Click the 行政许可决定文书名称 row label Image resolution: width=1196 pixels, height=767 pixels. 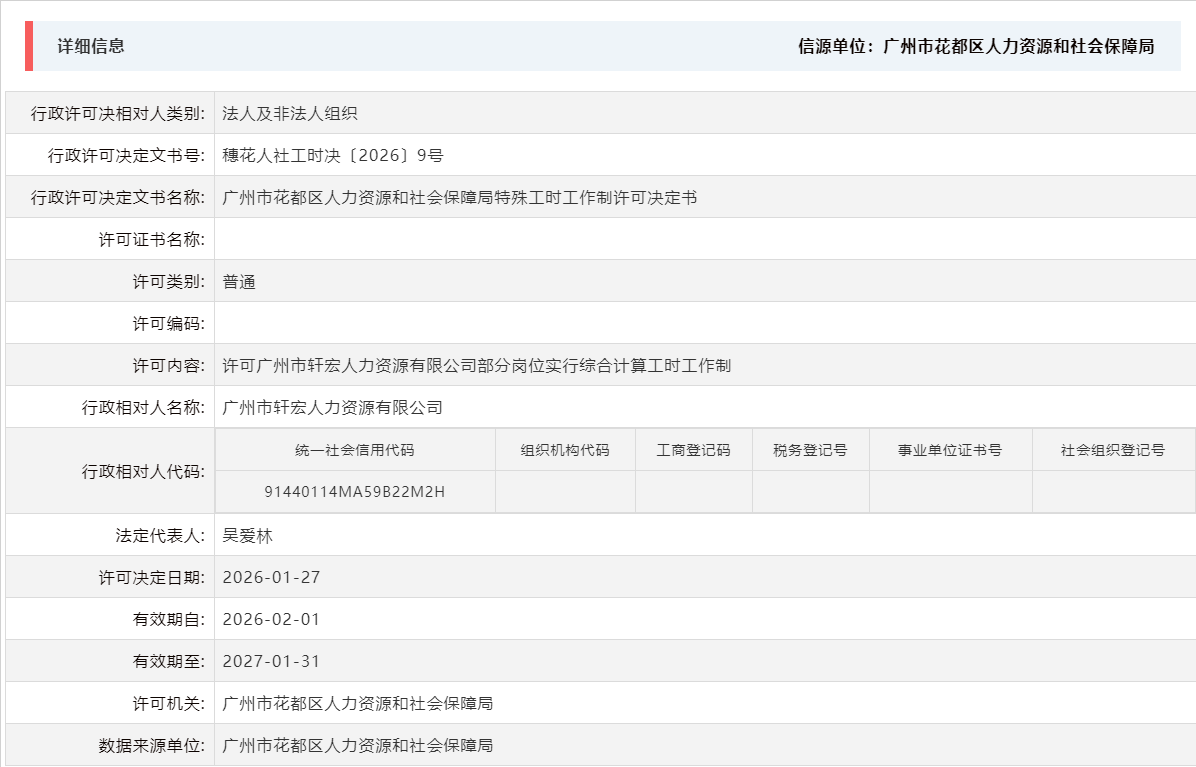point(120,196)
